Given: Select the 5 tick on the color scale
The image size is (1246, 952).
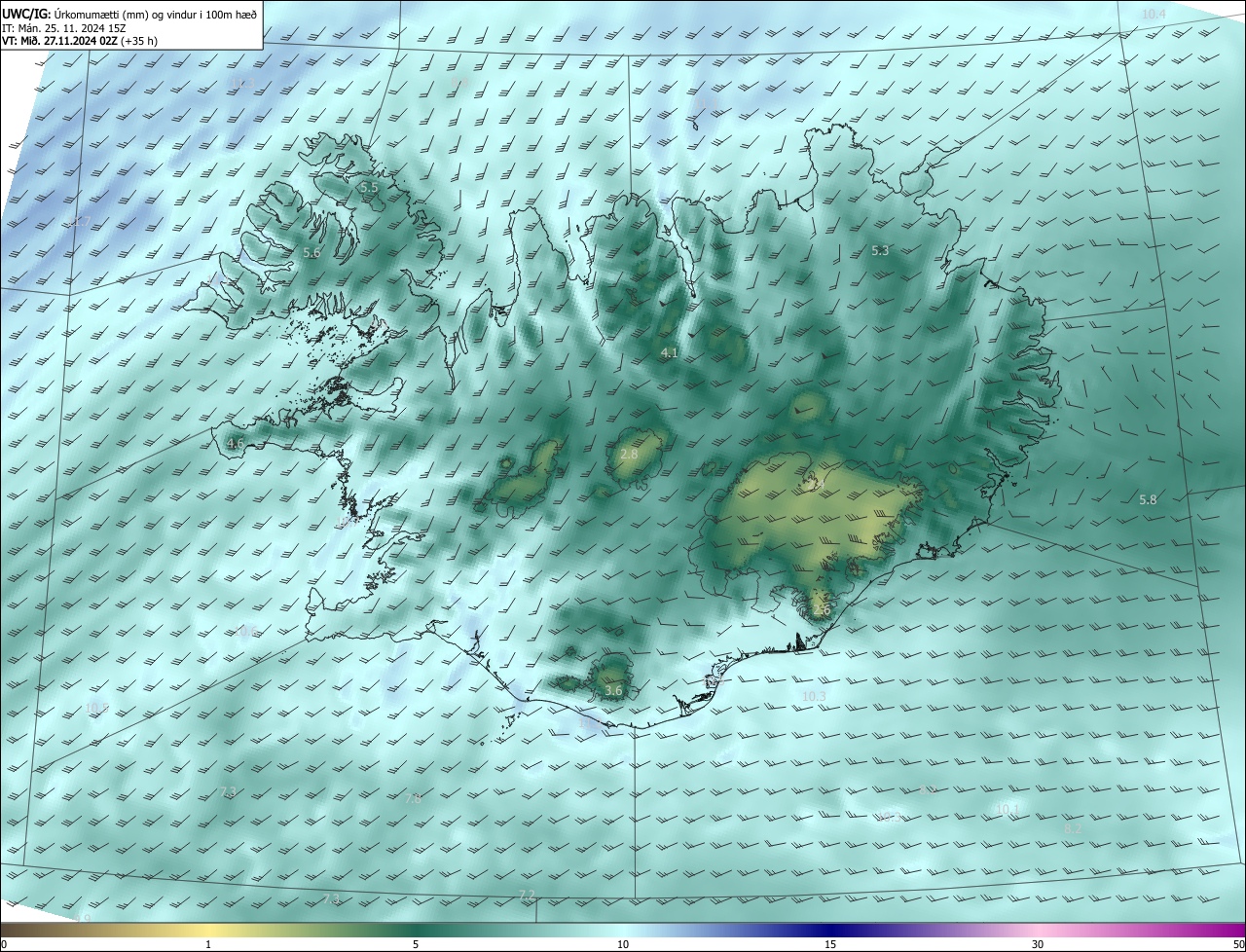Looking at the screenshot, I should 416,944.
